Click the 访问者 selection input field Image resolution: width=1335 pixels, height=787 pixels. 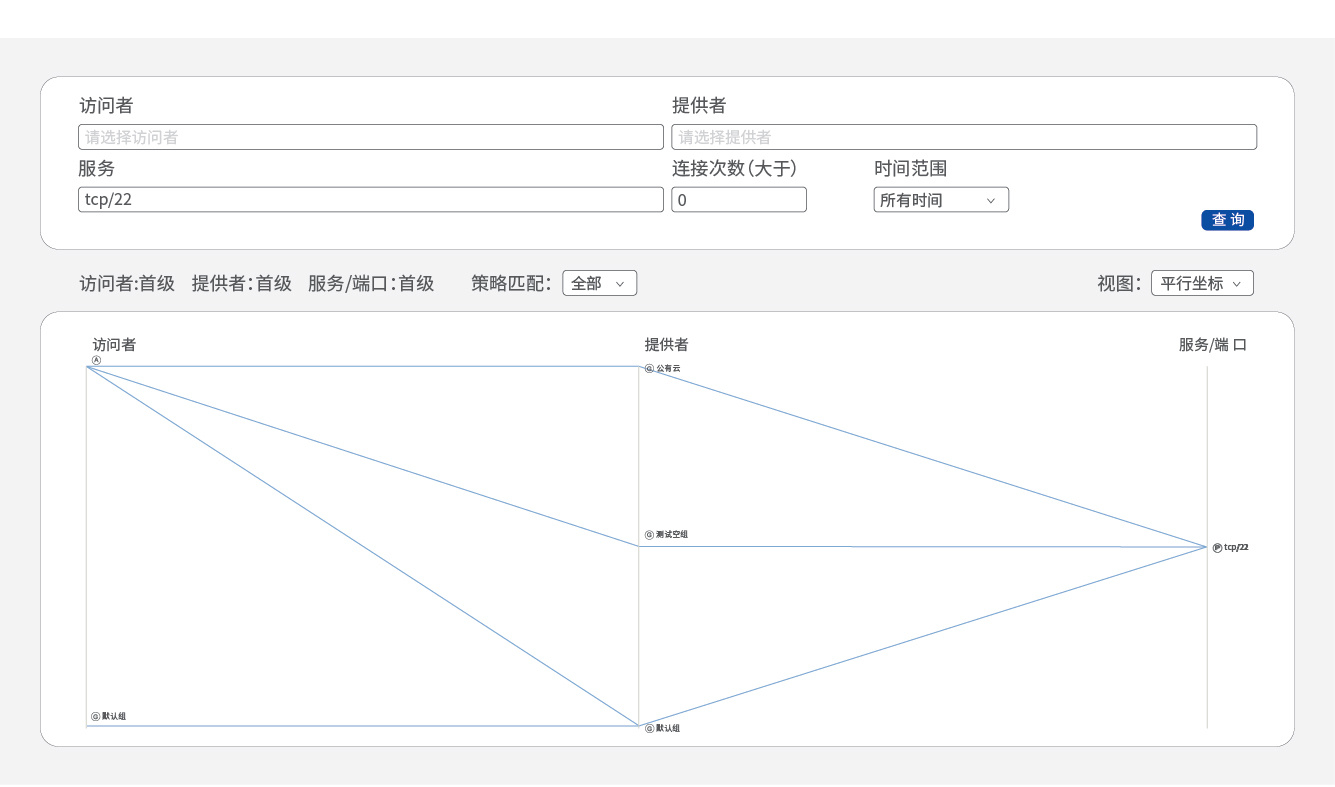pos(371,137)
